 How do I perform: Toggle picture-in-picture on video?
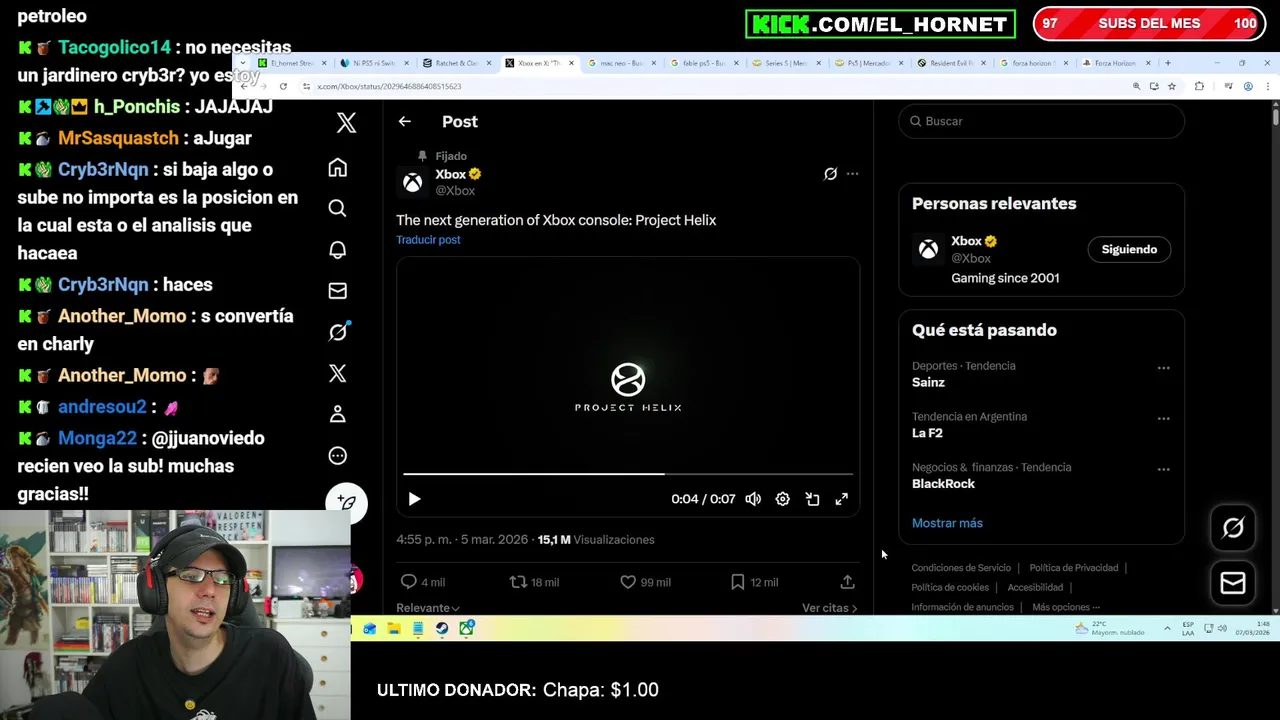click(x=812, y=499)
